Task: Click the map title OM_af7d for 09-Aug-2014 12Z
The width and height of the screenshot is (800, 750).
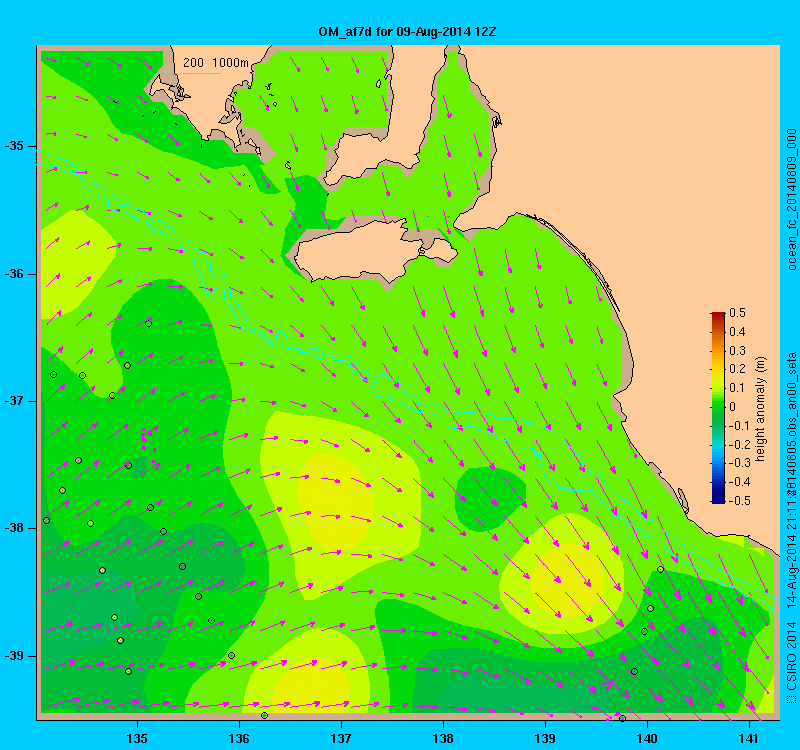Action: coord(407,32)
